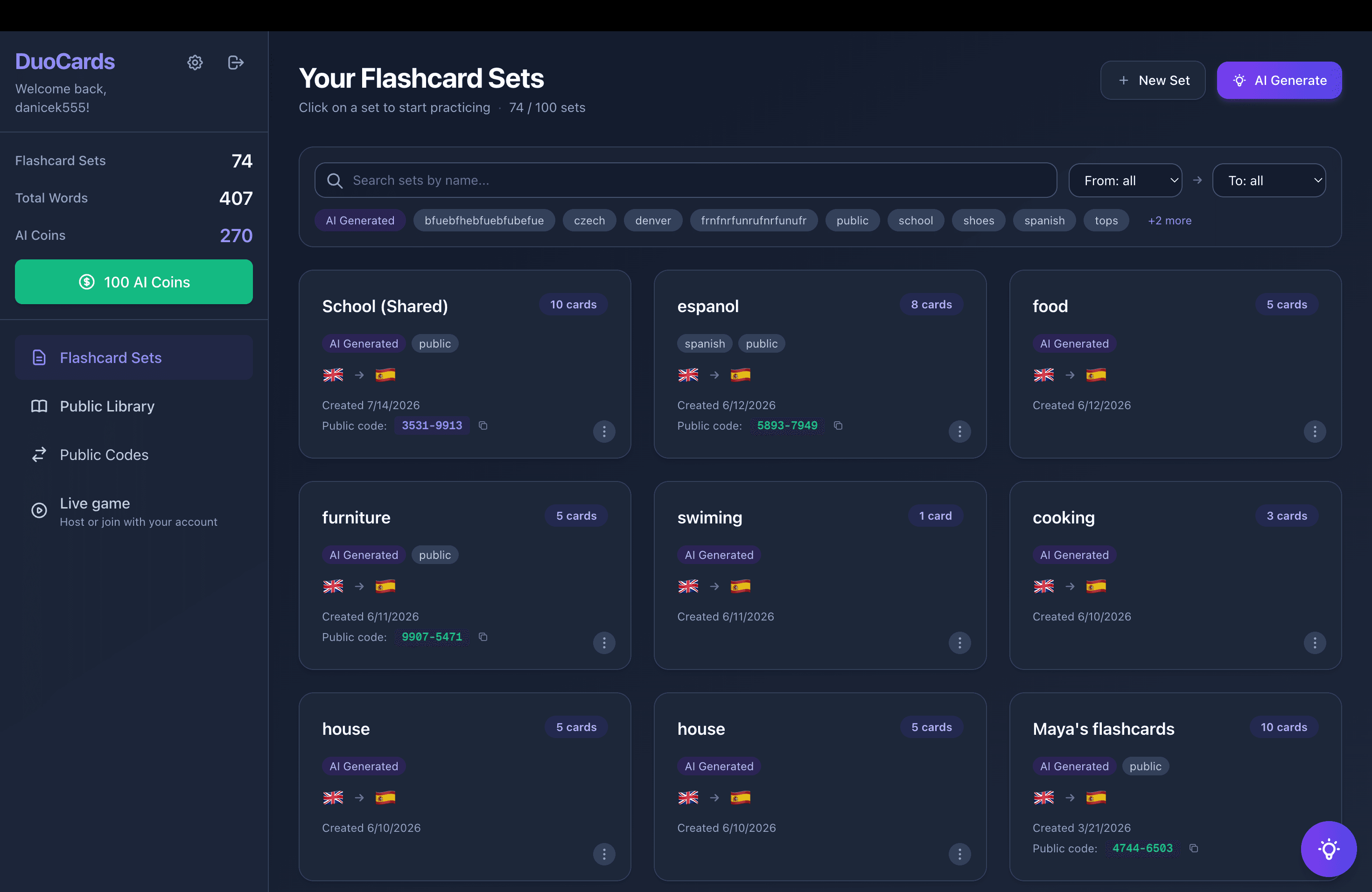Viewport: 1372px width, 892px height.
Task: Click the Flashcard Sets document icon
Action: (39, 357)
